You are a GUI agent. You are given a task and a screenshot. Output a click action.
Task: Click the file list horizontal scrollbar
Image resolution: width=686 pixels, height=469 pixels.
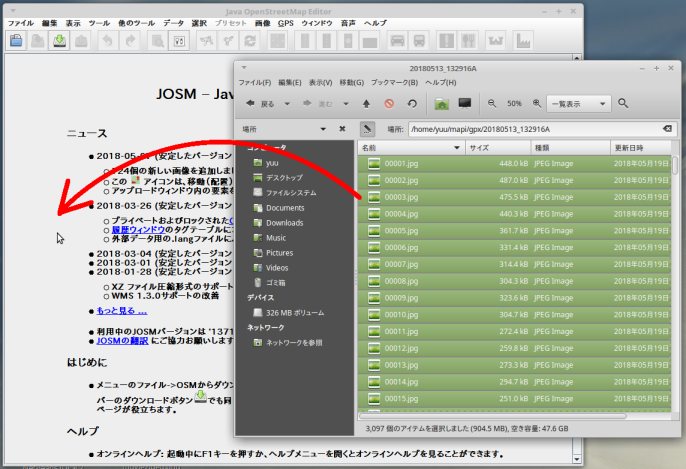click(492, 416)
